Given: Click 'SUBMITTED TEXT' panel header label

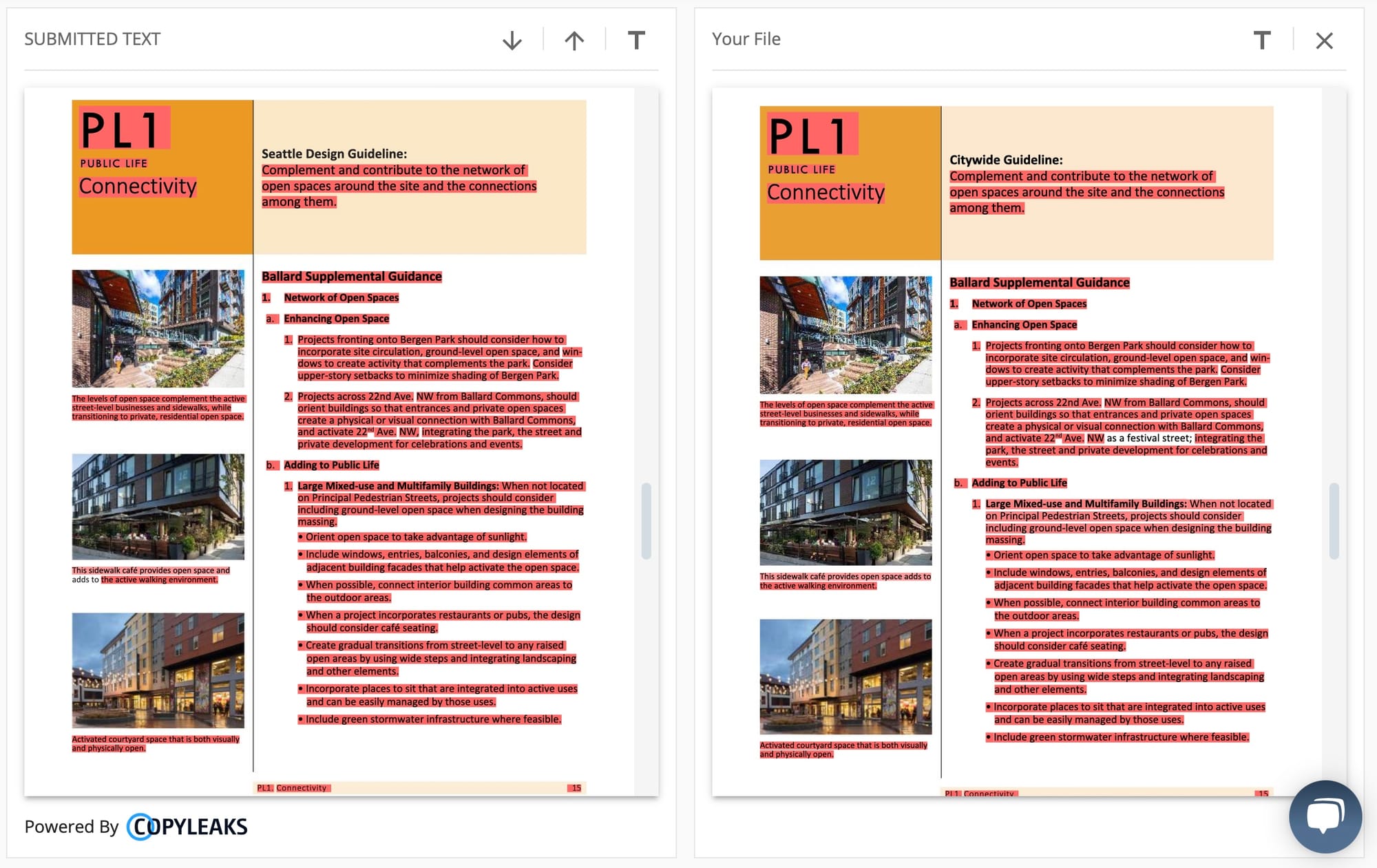Looking at the screenshot, I should click(92, 39).
